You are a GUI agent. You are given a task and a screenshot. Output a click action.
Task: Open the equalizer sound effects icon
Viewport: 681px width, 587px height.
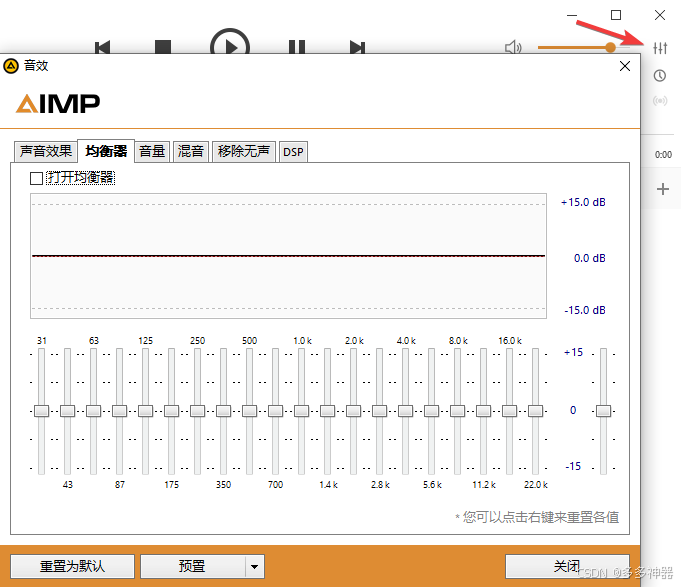pos(660,48)
